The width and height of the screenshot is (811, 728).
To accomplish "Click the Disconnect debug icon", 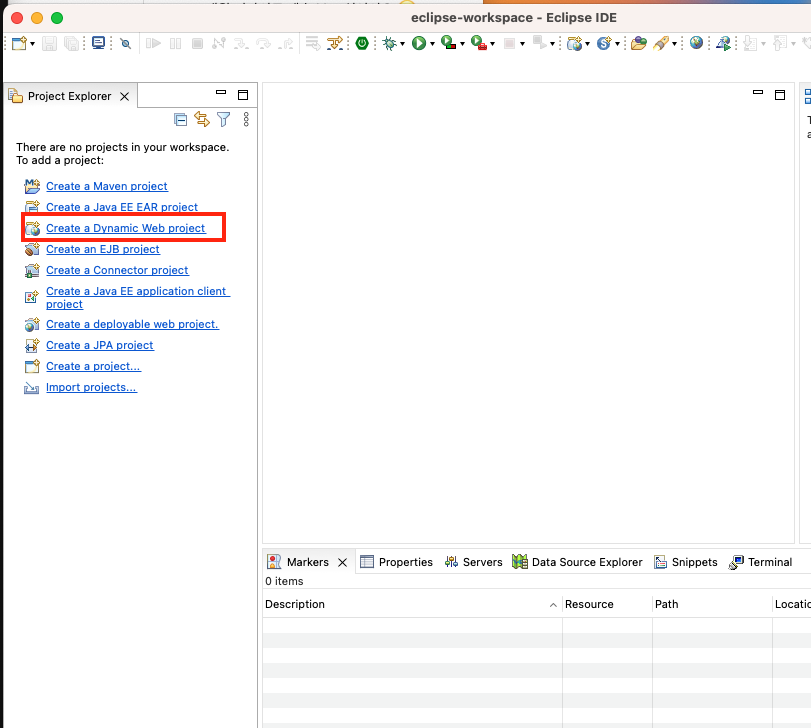I will [219, 43].
